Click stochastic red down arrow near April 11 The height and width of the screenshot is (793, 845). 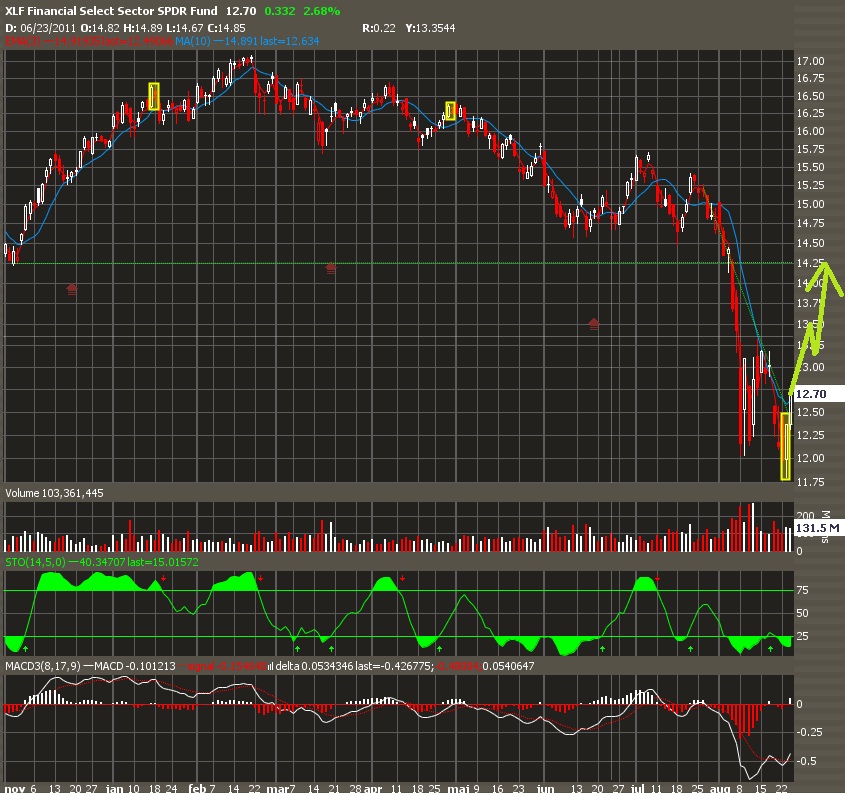[x=403, y=578]
